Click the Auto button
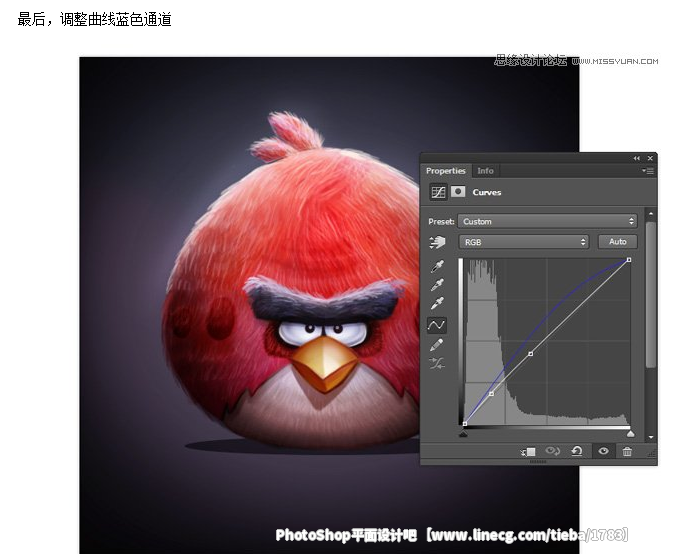Screen dimensions: 684x554 click(x=617, y=242)
